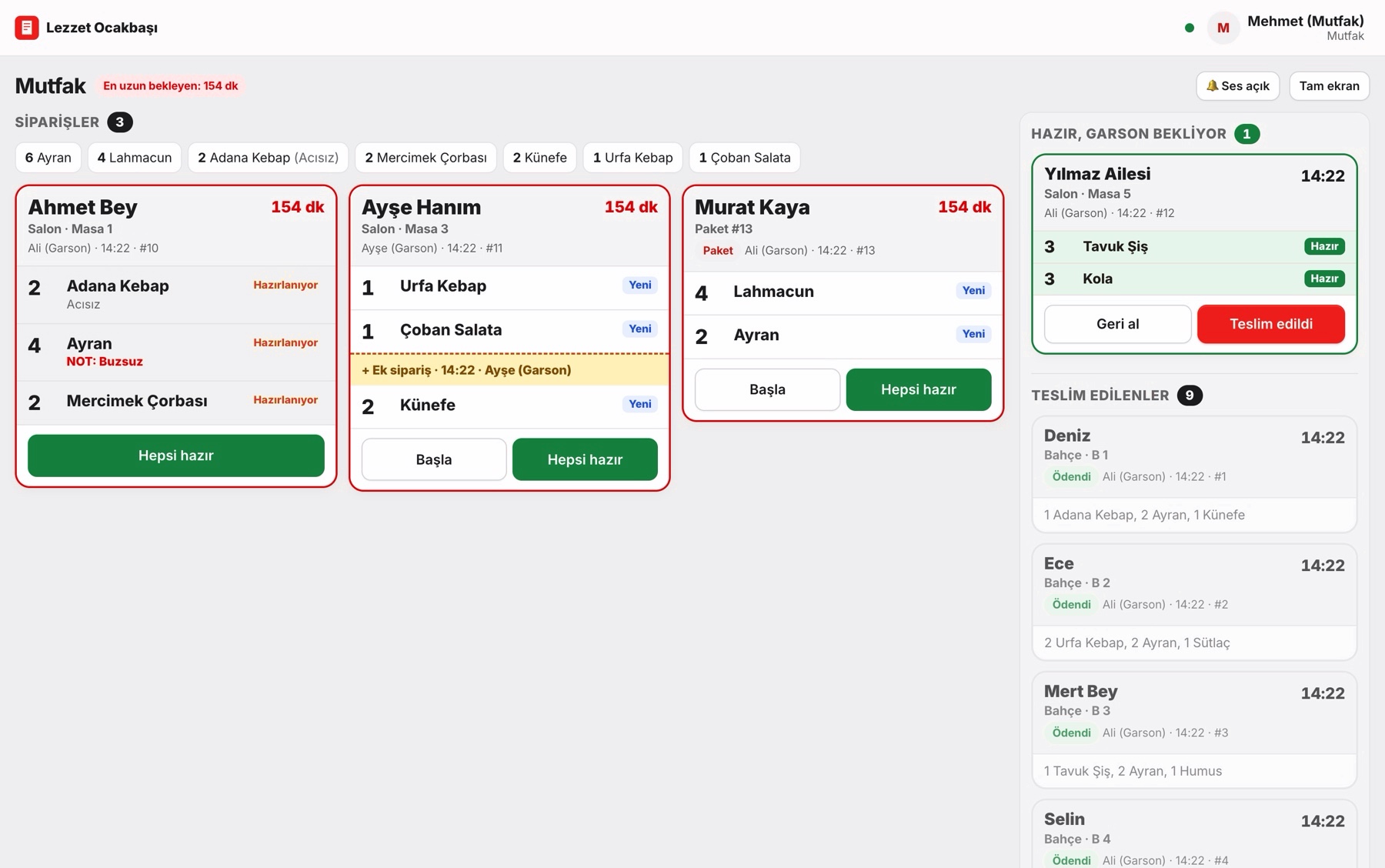The height and width of the screenshot is (868, 1385).
Task: Click Adana Kebap row in Ahmet Bey's order
Action: (176, 295)
